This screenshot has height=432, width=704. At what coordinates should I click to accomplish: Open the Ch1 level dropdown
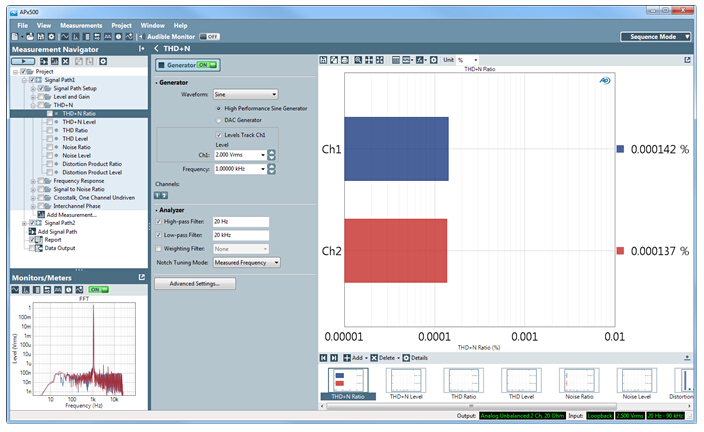pos(263,155)
